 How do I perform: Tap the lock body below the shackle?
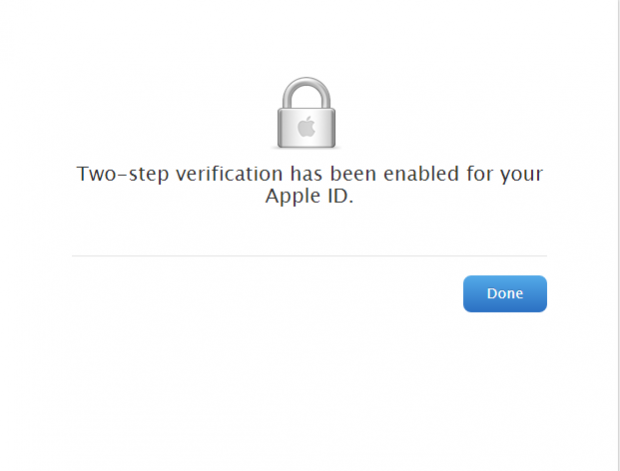tap(306, 128)
